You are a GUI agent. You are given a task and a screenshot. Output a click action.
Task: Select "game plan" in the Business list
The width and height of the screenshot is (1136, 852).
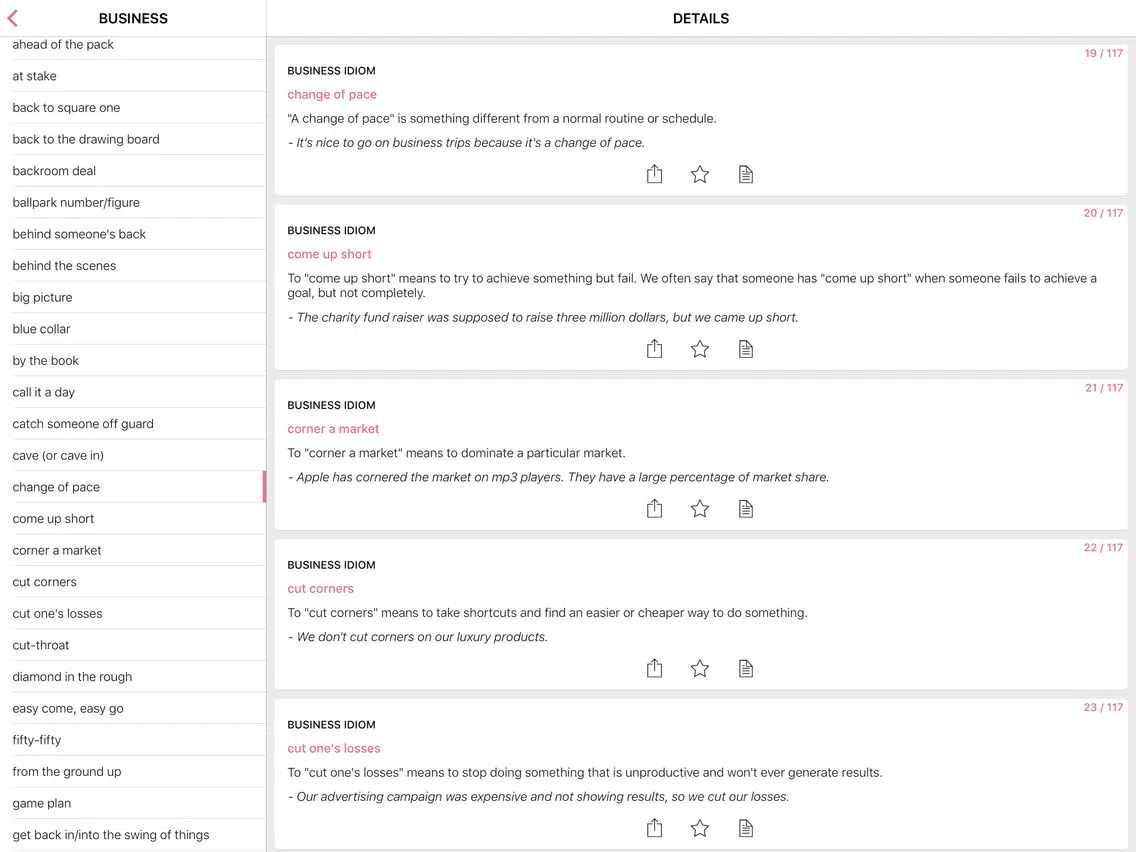(x=133, y=803)
